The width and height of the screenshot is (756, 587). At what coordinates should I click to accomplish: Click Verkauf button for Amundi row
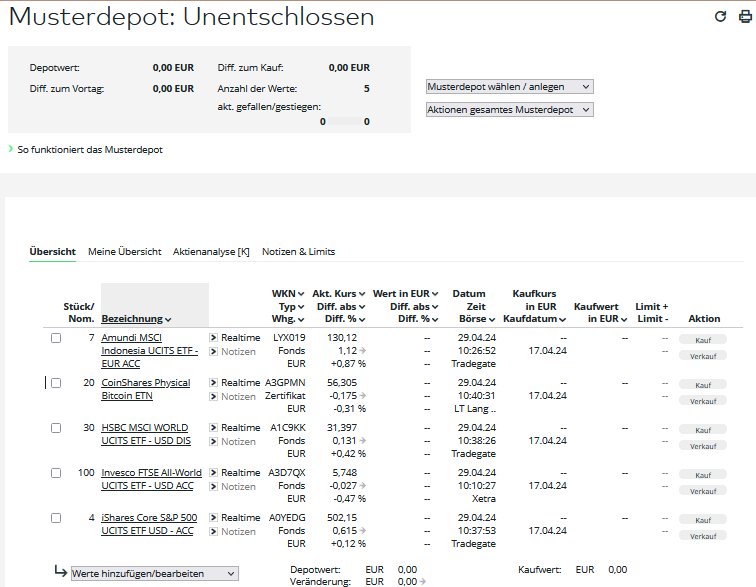[703, 356]
